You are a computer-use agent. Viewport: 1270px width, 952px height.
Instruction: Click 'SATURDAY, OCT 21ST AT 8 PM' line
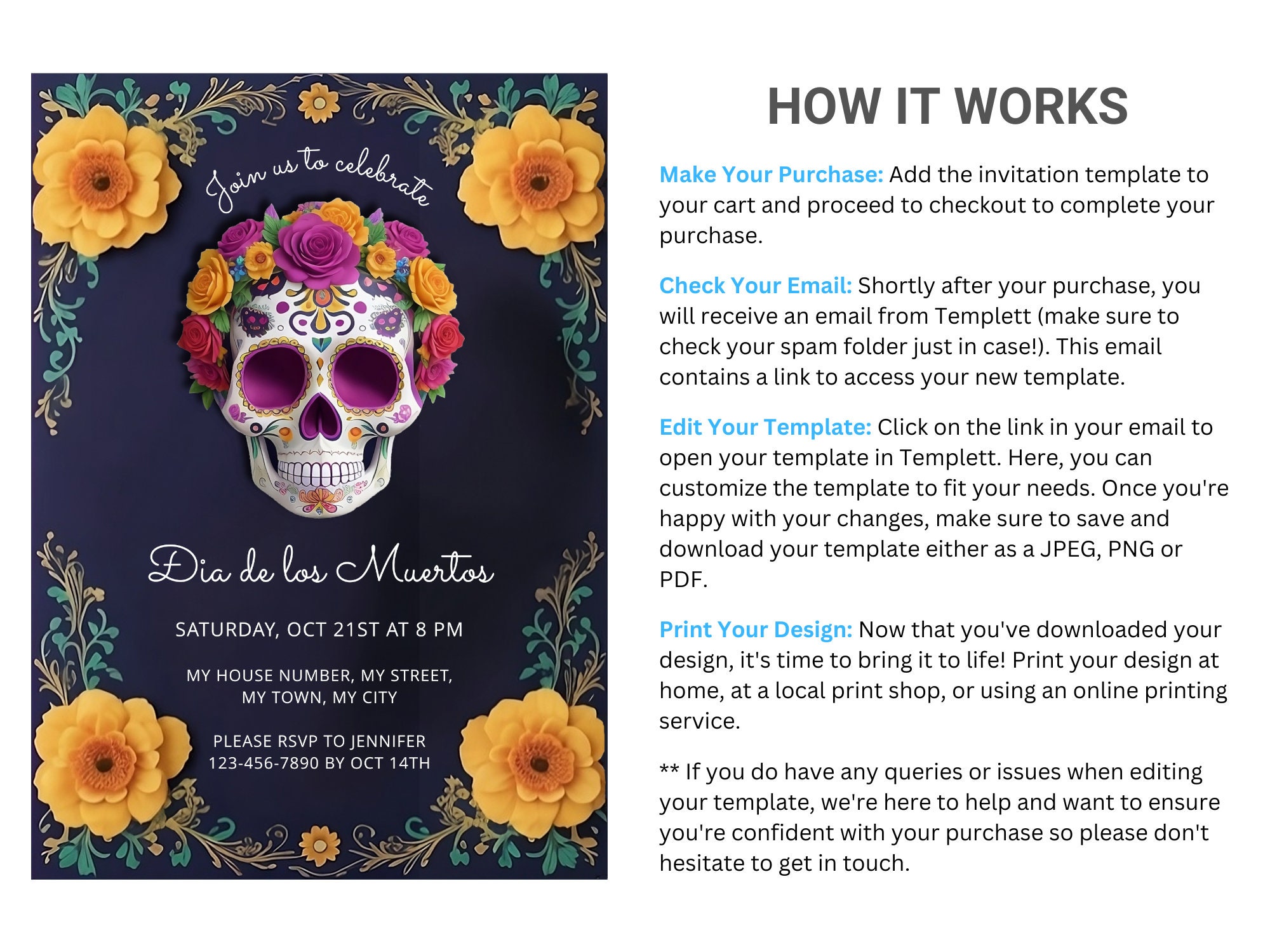click(319, 630)
